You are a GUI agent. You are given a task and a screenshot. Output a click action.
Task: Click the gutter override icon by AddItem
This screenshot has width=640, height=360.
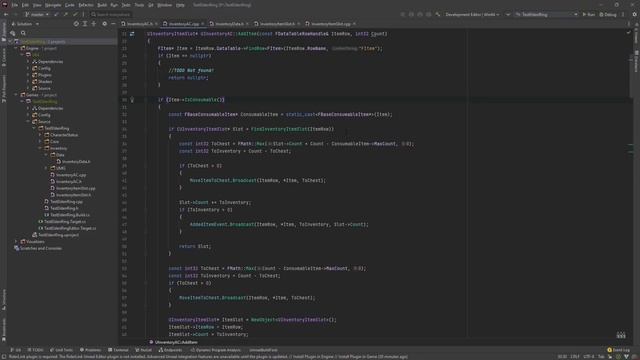(x=132, y=34)
